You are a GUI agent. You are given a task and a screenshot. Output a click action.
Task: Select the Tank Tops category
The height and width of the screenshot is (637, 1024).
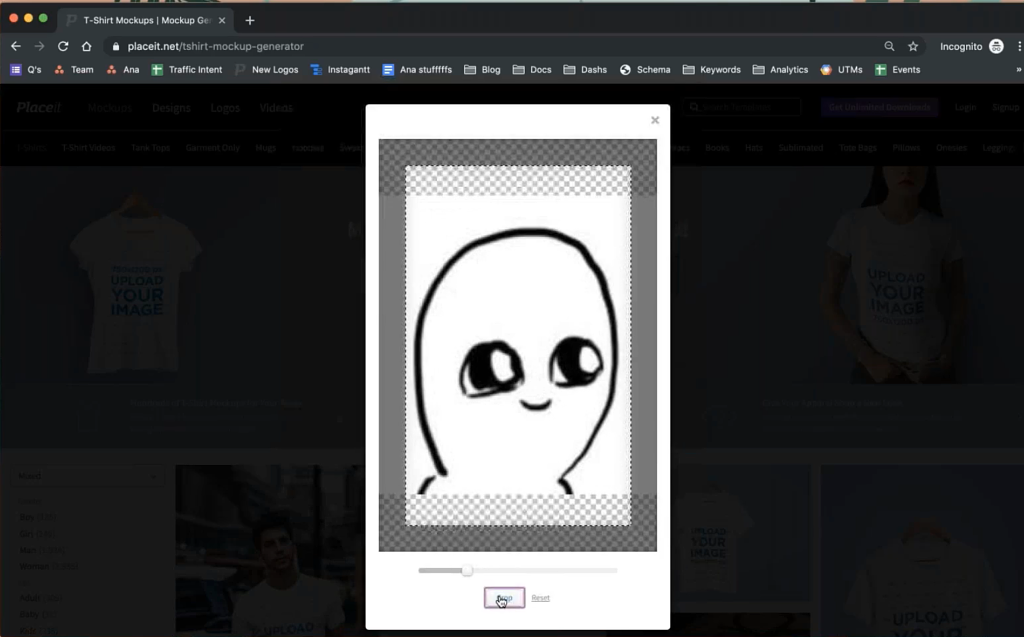tap(151, 147)
